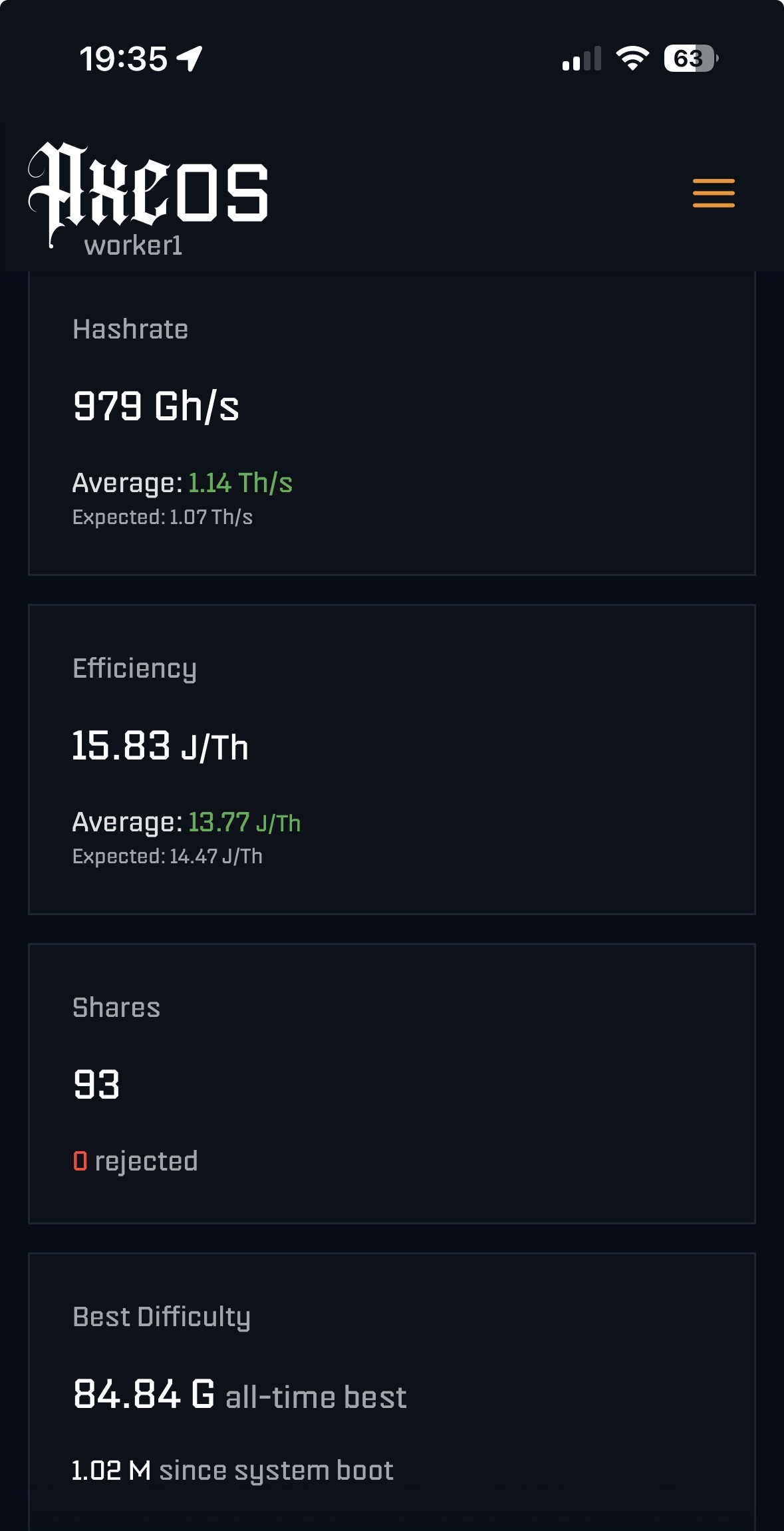Tap the battery indicator showing 63

(x=690, y=59)
